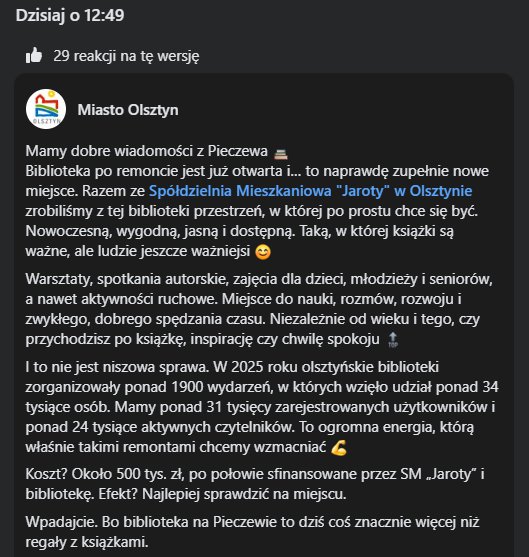Open the Miasto Olsztyn profile avatar
Viewport: 529px width, 557px height.
(x=46, y=109)
